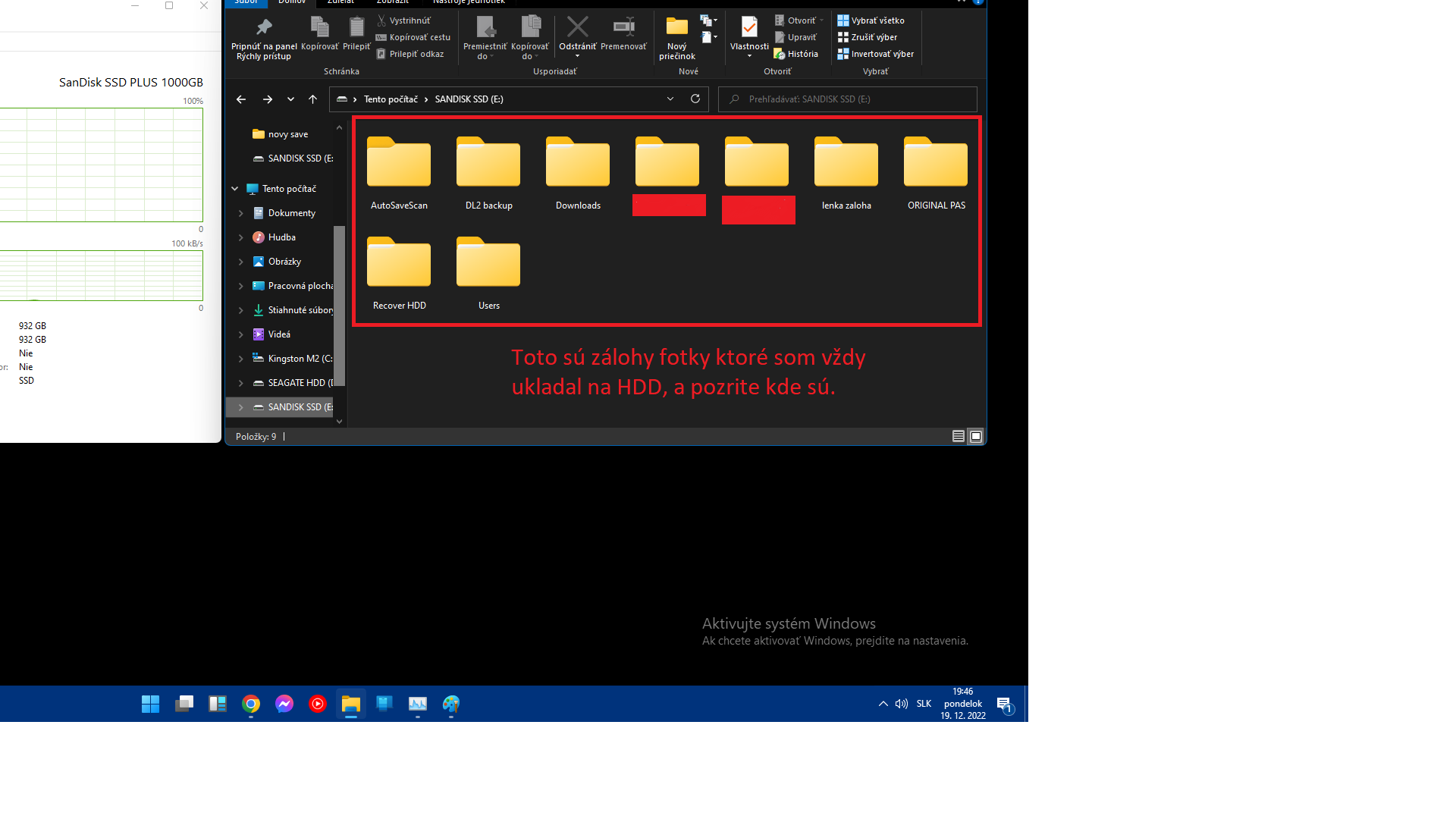1456x819 pixels.
Task: Collapse the Tento počítač tree node
Action: click(235, 189)
